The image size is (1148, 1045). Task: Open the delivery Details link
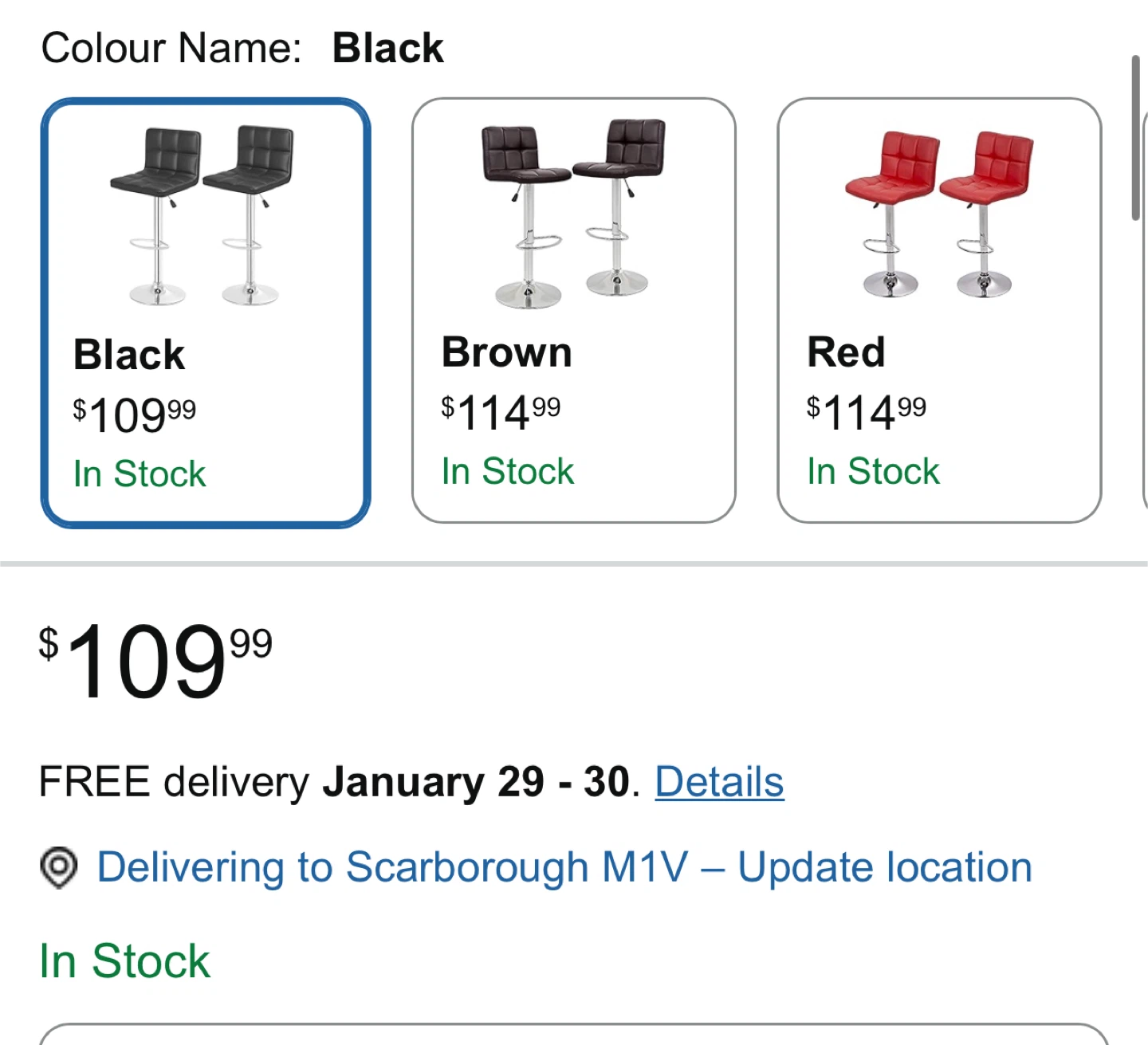pos(719,782)
